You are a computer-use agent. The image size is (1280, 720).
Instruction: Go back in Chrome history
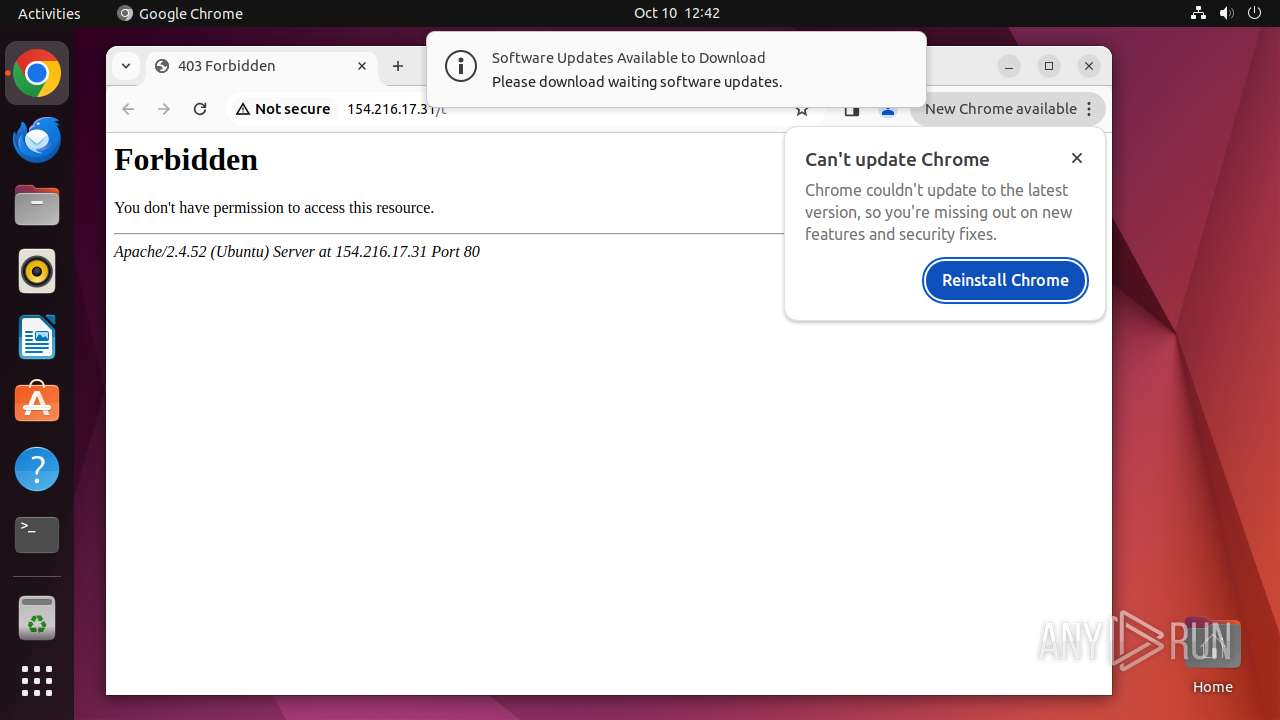128,109
